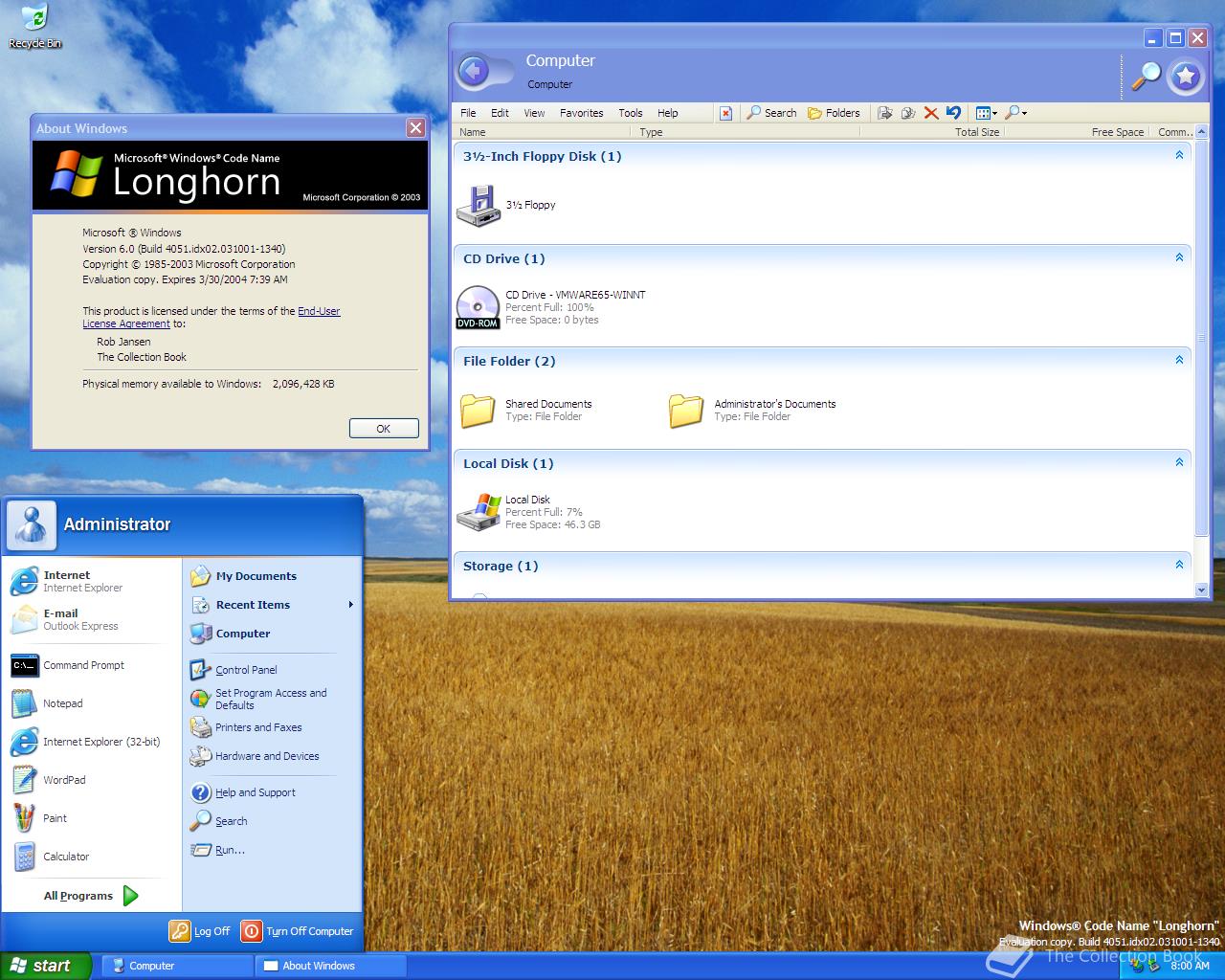Open Computer from the Start menu

(272, 634)
